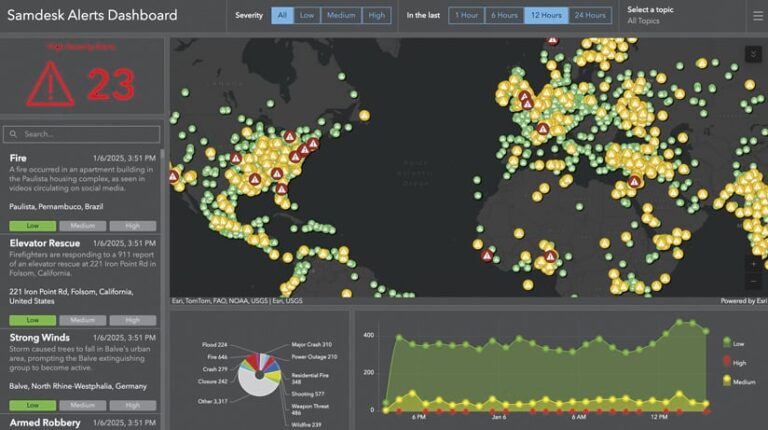768x430 pixels.
Task: Click the Fire 646 pie label
Action: [x=217, y=357]
